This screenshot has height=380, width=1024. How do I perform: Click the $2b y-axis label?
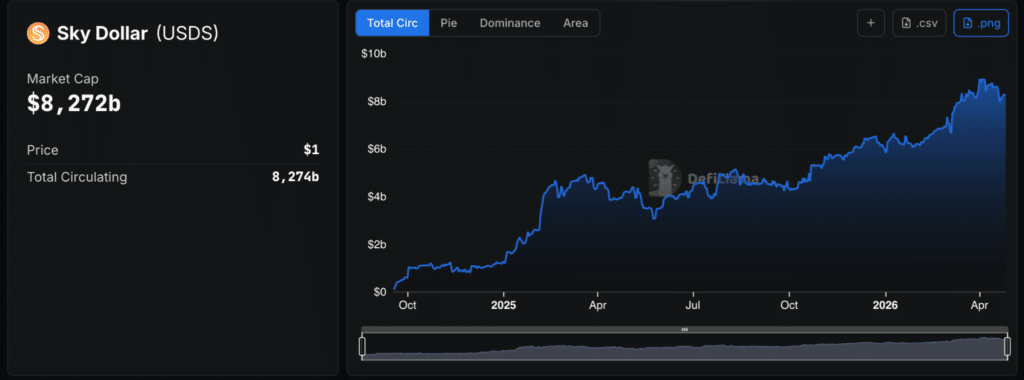376,244
